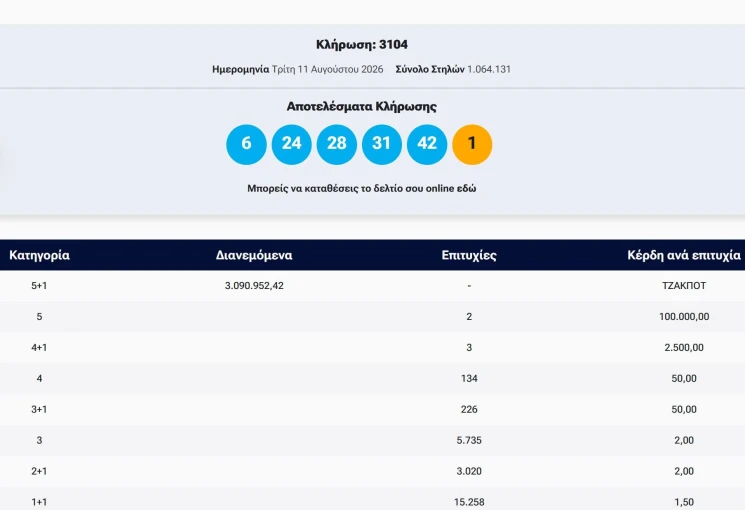
Task: Select the 3+1 category cell
Action: [x=39, y=409]
